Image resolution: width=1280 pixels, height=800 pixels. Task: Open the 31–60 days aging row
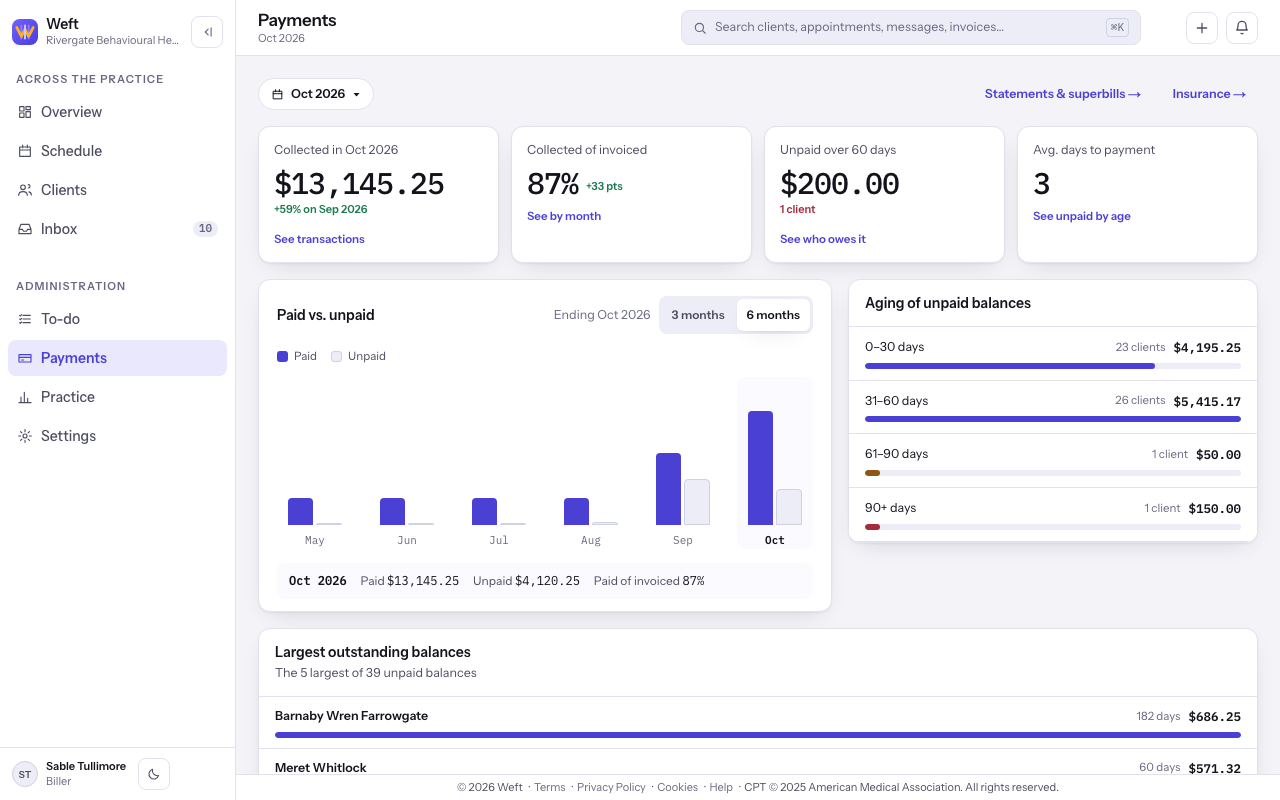[1053, 408]
